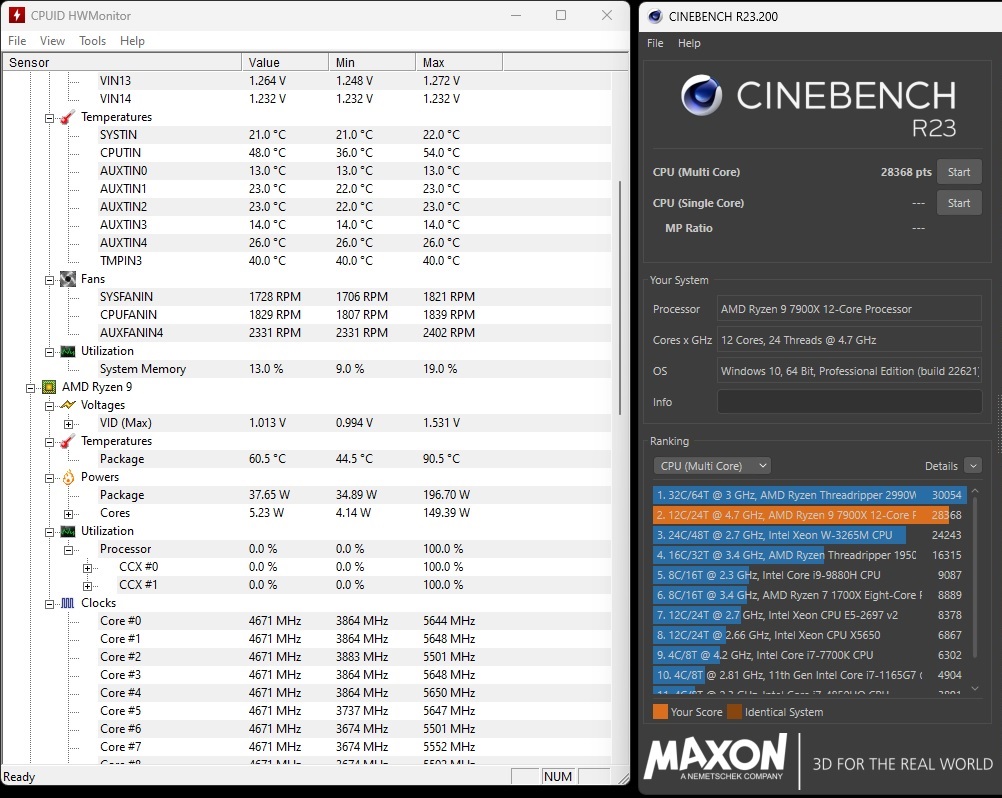The height and width of the screenshot is (798, 1002).
Task: Click the Clocks waveform icon
Action: [x=68, y=602]
